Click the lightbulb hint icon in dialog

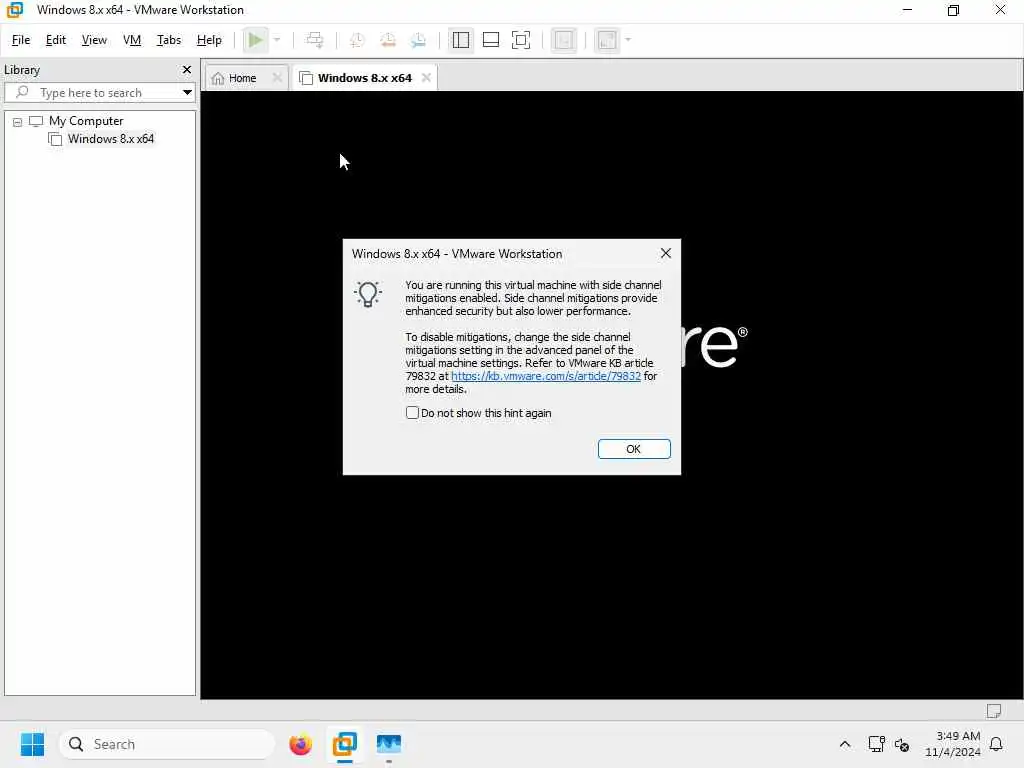click(x=368, y=294)
